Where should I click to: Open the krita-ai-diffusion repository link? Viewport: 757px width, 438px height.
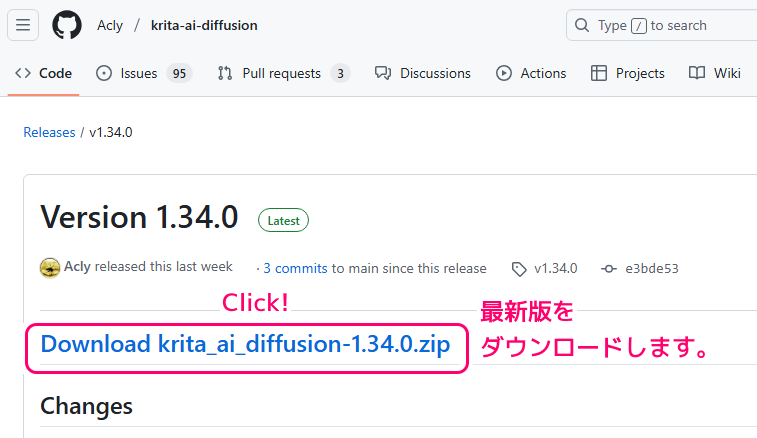point(204,25)
